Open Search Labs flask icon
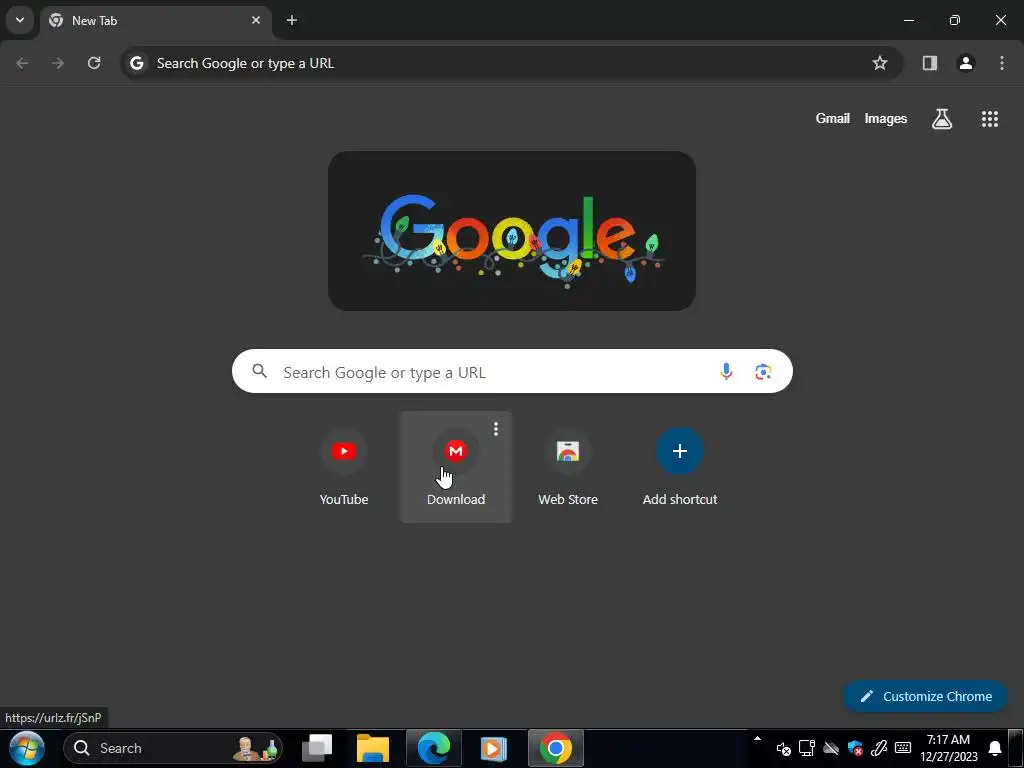Viewport: 1024px width, 768px height. (x=942, y=118)
